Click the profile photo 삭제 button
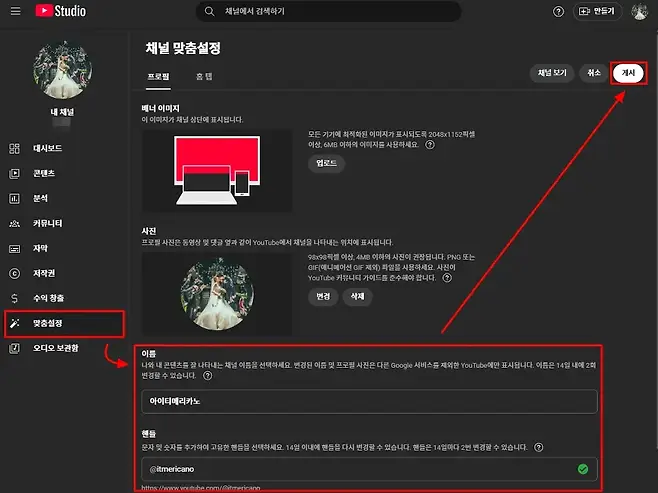 pos(357,297)
